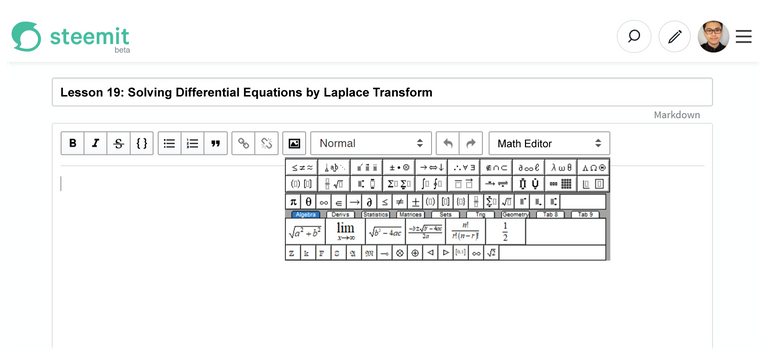Open fraction and radical templates palette

[334, 184]
